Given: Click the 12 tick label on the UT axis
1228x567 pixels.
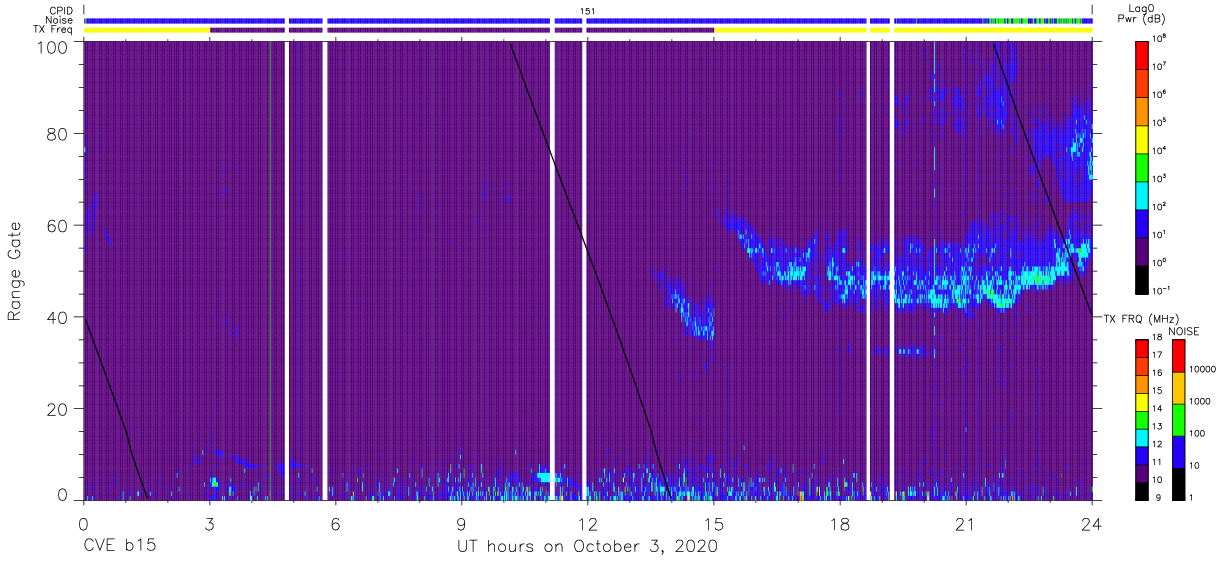Looking at the screenshot, I should pos(588,523).
